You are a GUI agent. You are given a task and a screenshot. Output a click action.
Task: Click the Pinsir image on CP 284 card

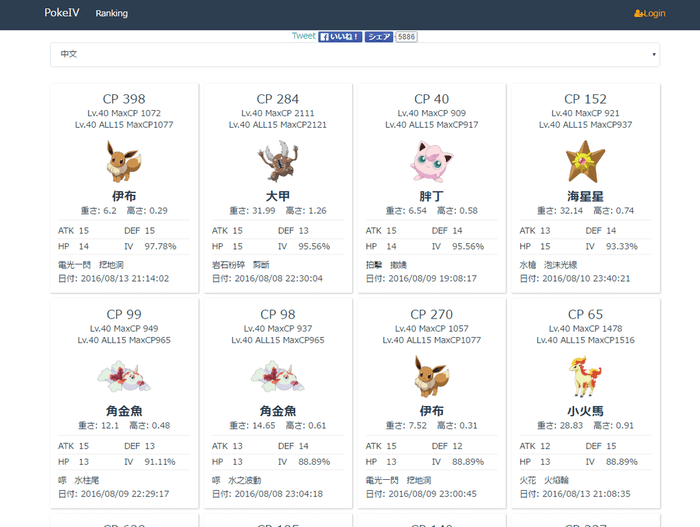pyautogui.click(x=278, y=161)
